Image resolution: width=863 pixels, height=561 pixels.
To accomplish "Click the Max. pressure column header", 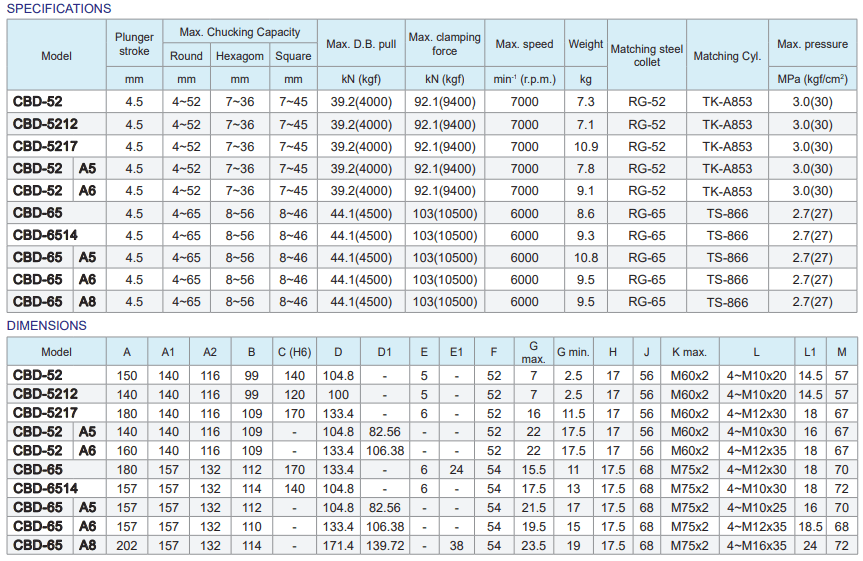I will point(812,44).
